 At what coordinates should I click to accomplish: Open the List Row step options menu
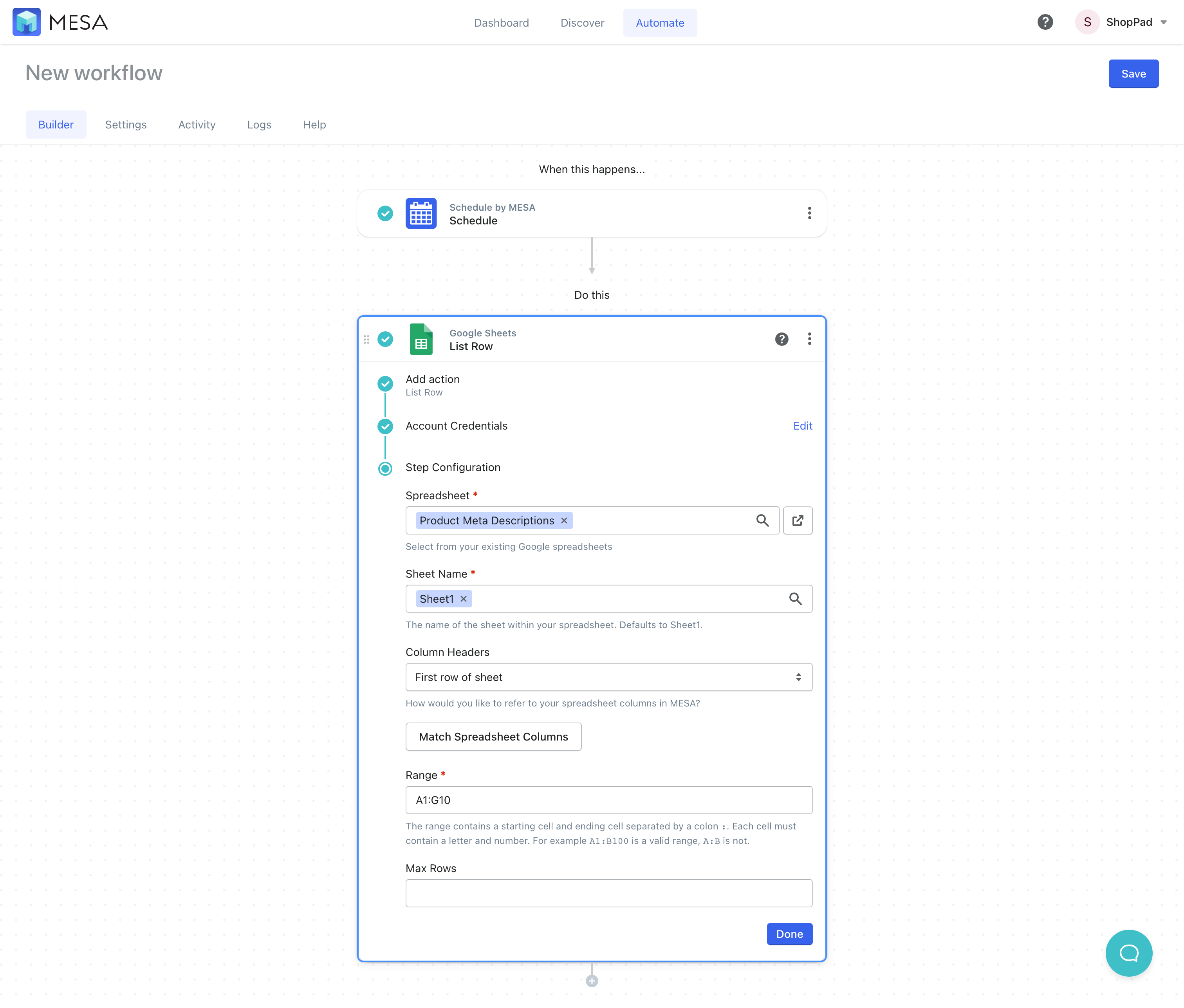pos(809,339)
